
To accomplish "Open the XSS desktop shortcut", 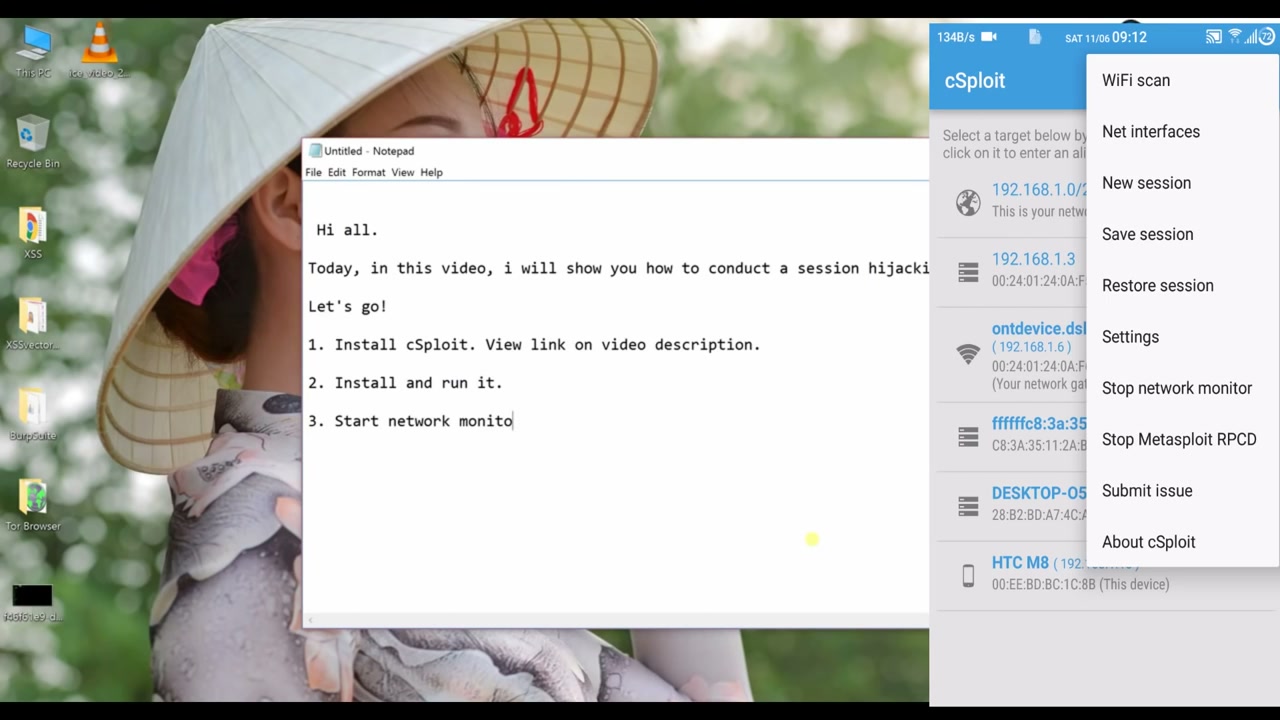I will (33, 233).
